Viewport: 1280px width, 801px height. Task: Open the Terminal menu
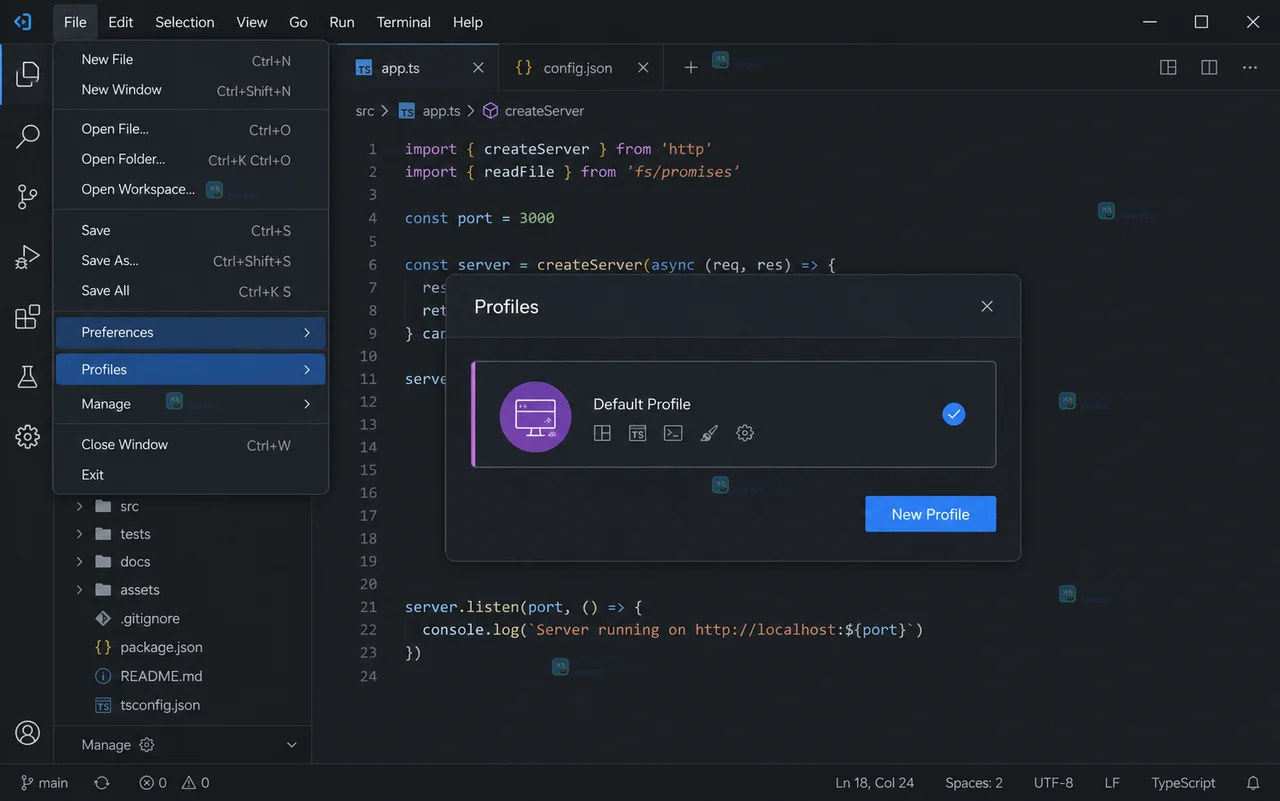point(404,22)
